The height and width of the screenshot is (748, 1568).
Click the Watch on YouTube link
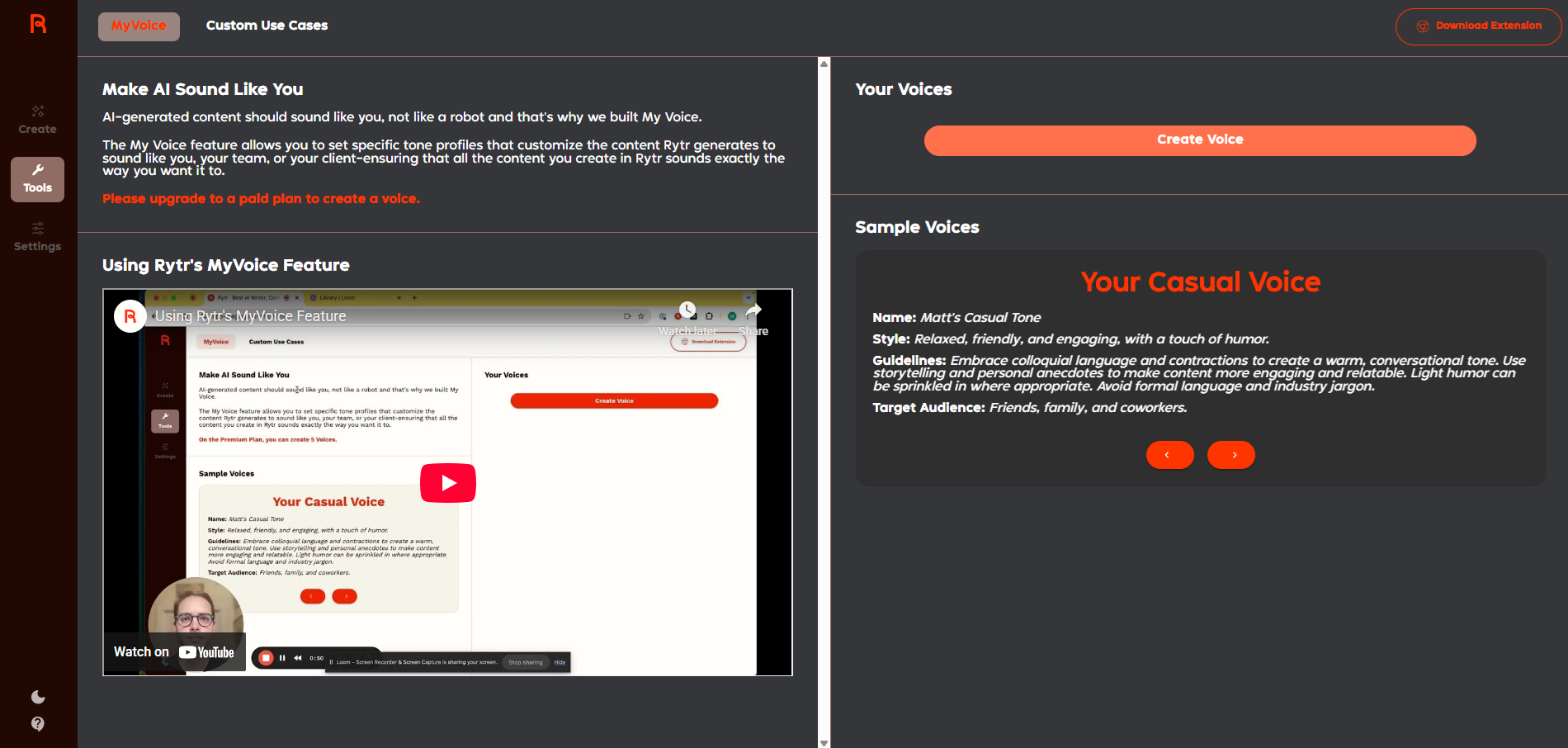tap(173, 651)
